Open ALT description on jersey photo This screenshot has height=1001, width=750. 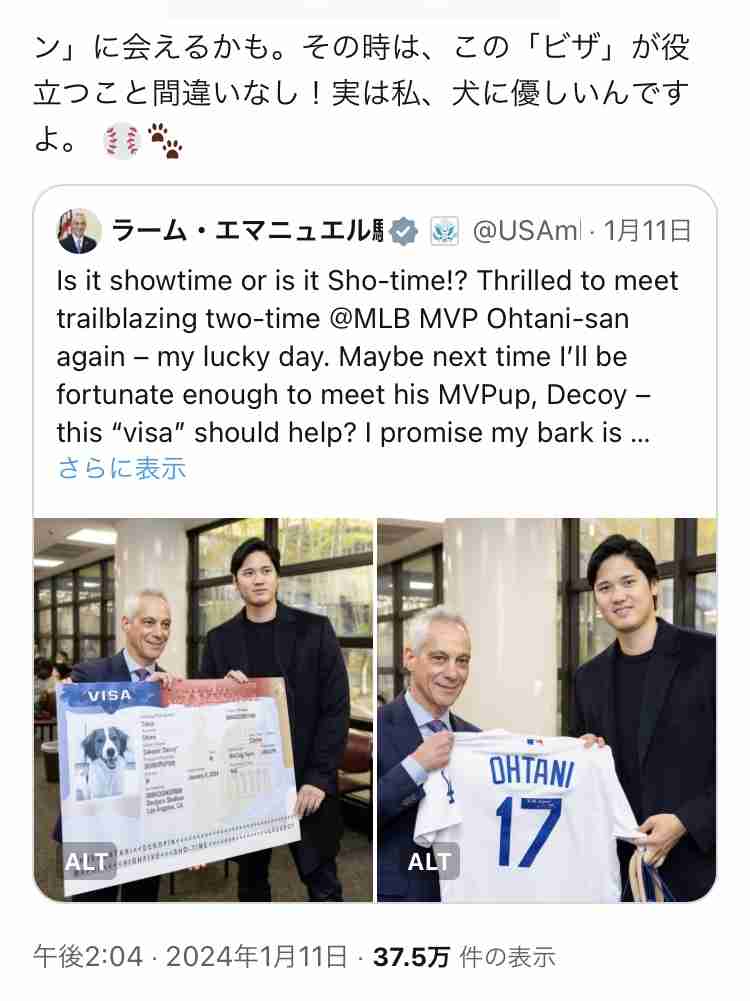pyautogui.click(x=430, y=862)
